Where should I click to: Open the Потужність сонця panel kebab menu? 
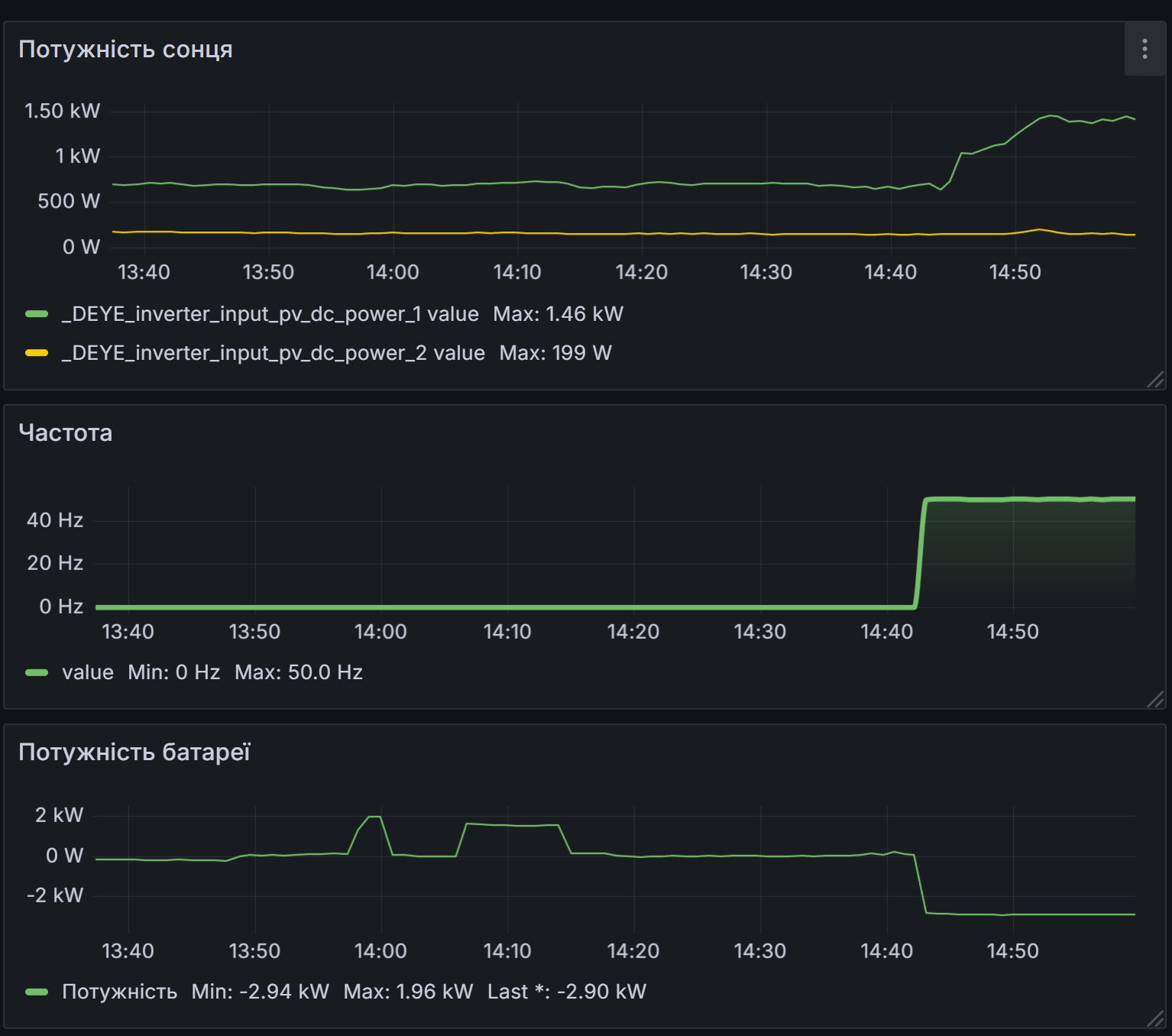(x=1144, y=49)
